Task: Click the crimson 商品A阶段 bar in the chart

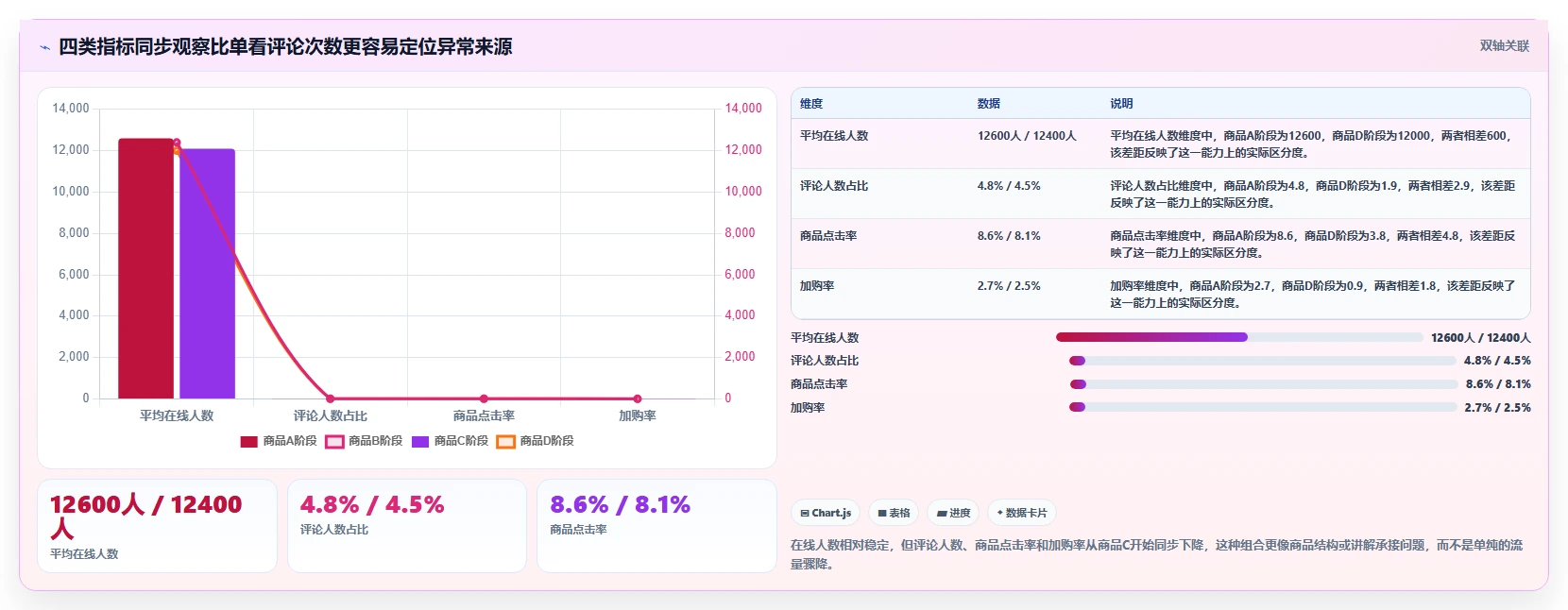Action: (x=145, y=268)
